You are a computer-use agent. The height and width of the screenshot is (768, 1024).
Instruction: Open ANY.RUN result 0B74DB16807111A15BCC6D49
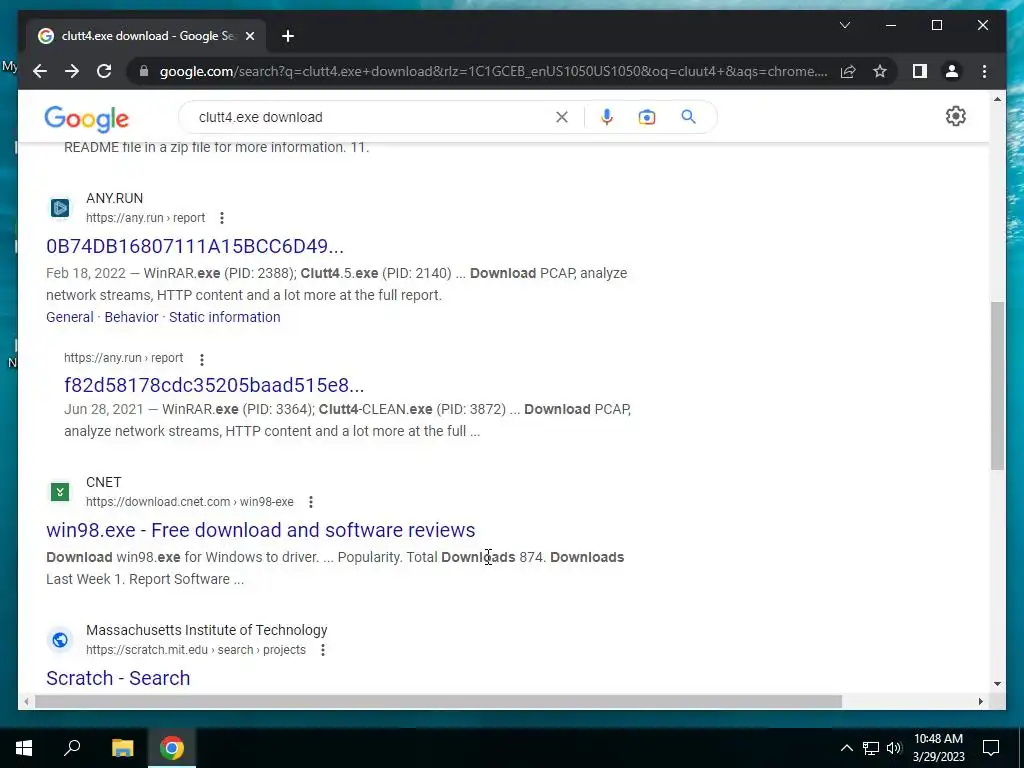(195, 246)
